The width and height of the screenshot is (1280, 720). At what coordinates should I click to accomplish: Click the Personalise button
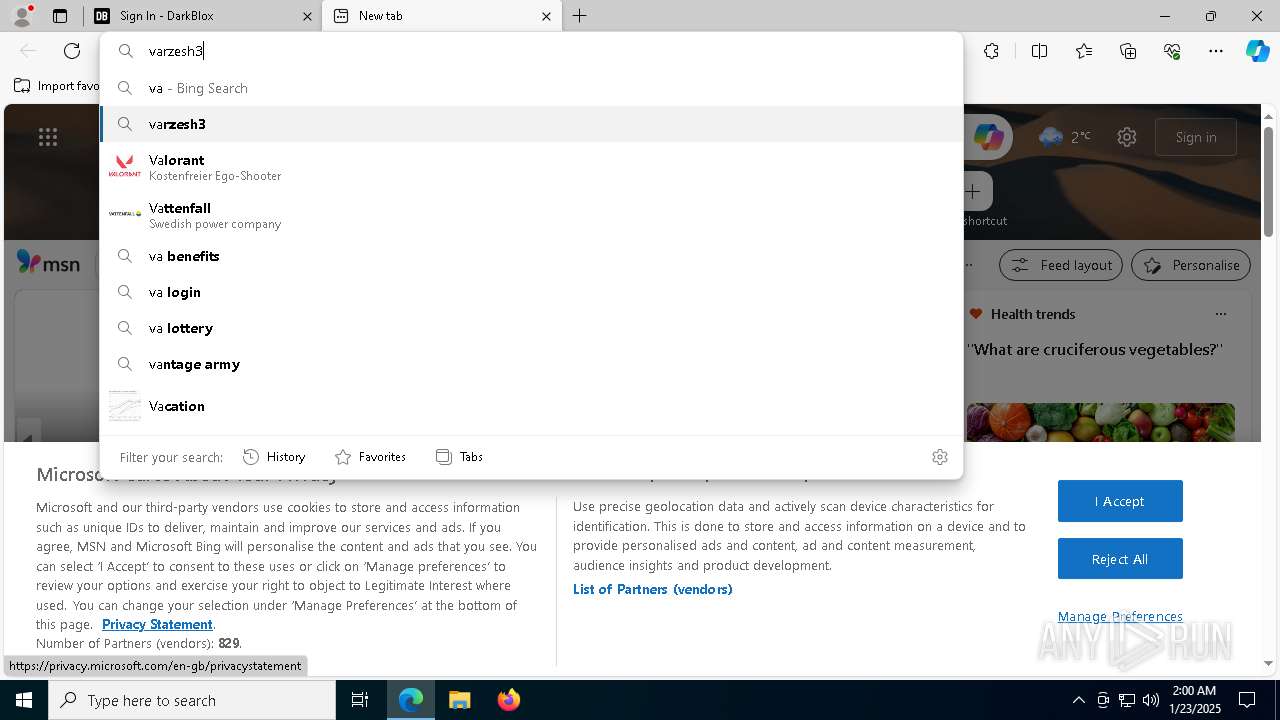1191,265
